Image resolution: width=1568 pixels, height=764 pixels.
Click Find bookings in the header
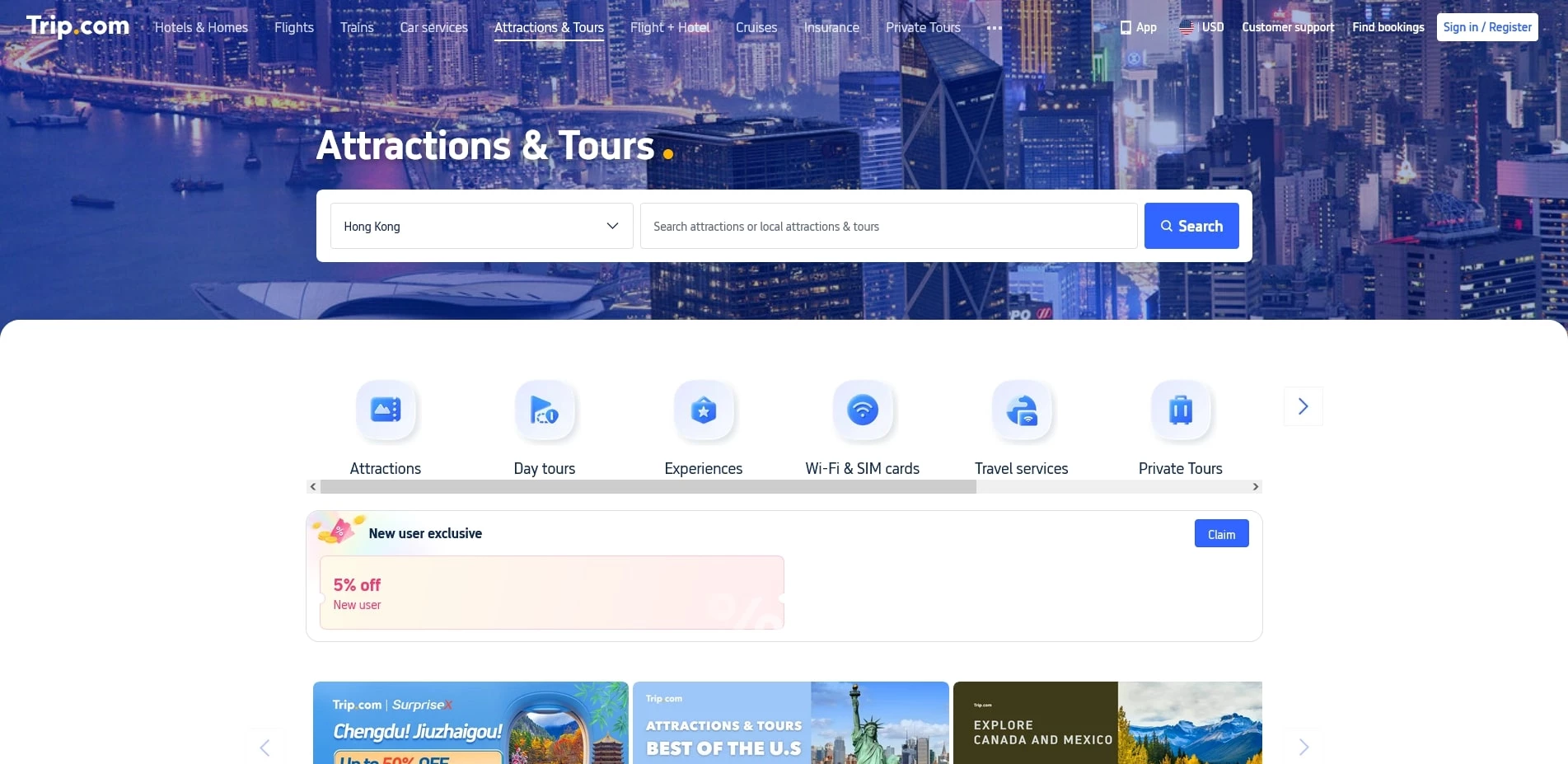[x=1388, y=26]
